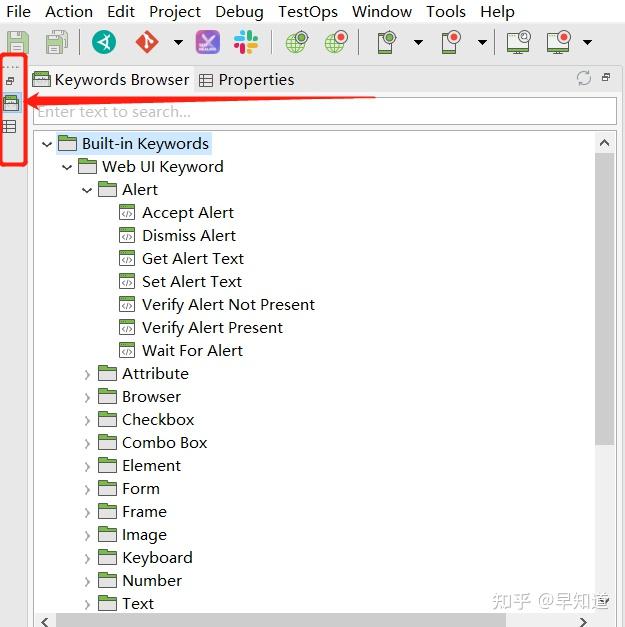Open the Spy Mobile dropdown arrow
This screenshot has height=627, width=625.
point(418,42)
